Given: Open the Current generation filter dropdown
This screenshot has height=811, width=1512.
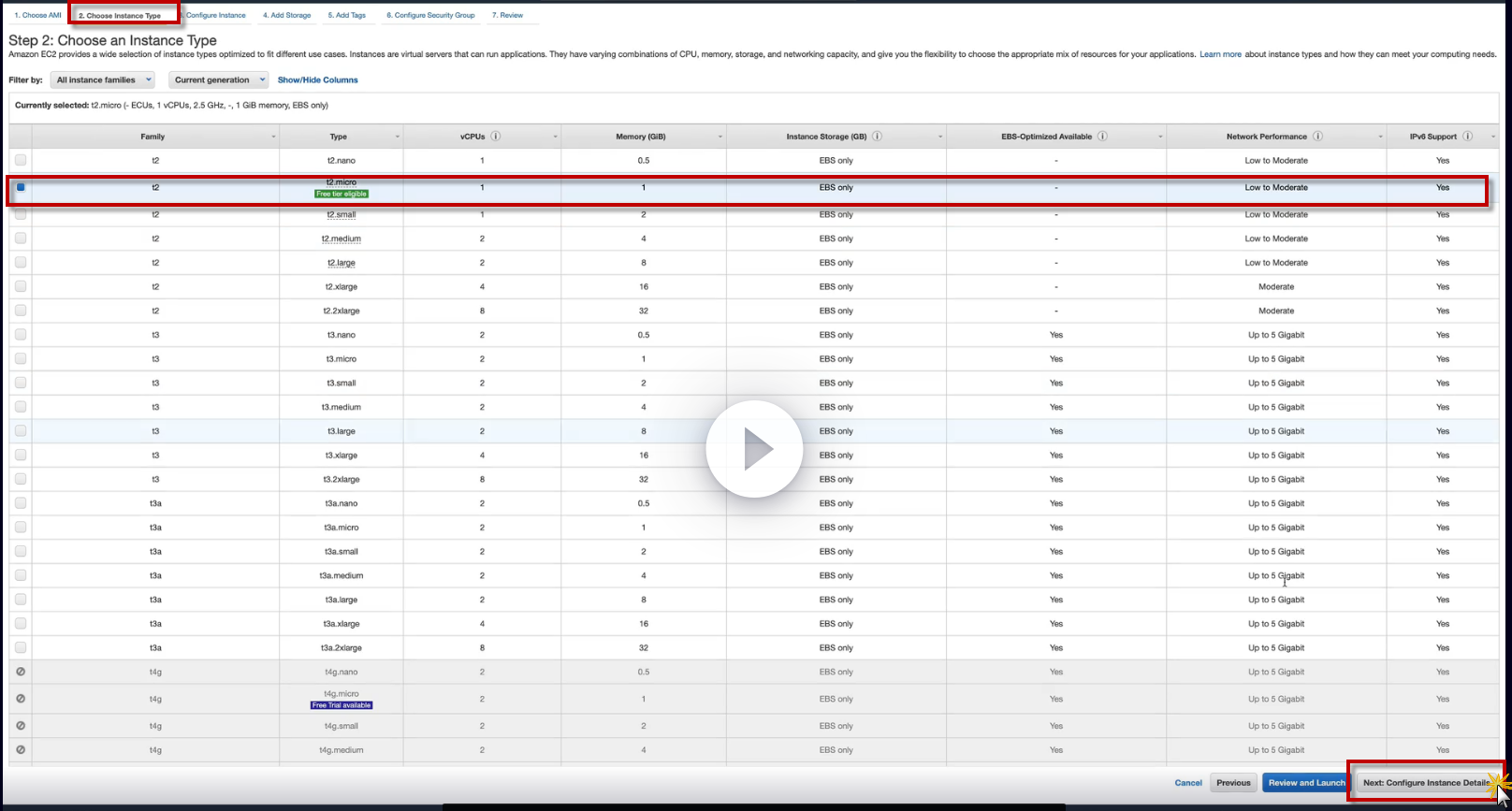Looking at the screenshot, I should click(x=219, y=80).
